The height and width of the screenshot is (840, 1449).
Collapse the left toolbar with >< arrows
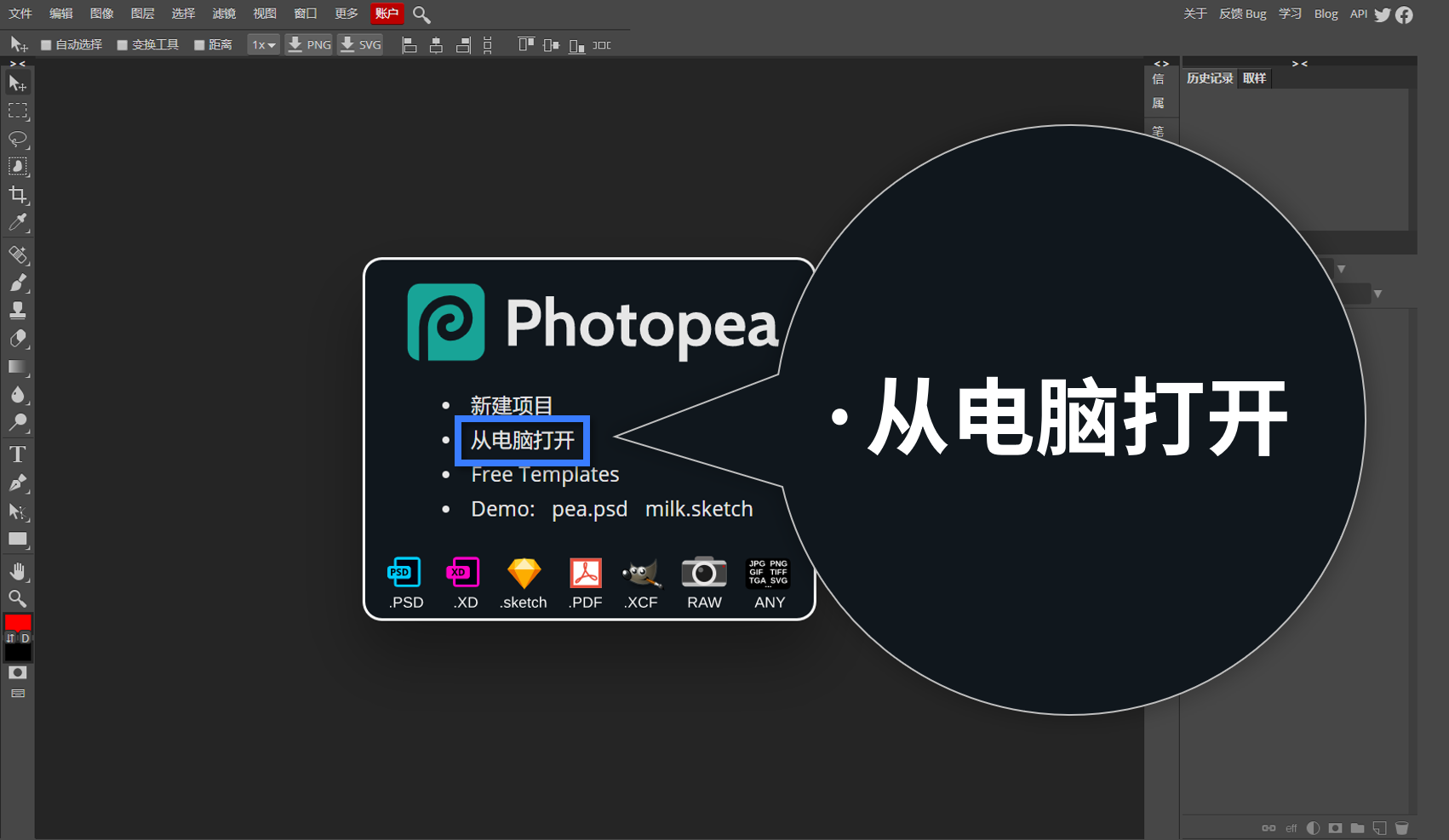click(x=17, y=64)
